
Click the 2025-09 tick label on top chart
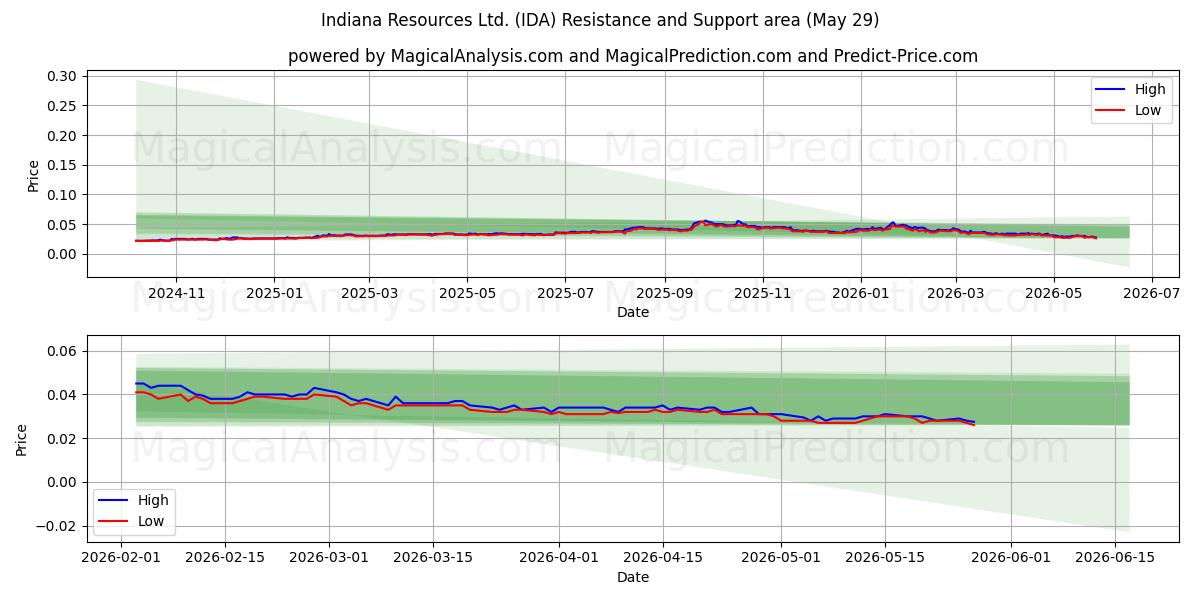pyautogui.click(x=665, y=294)
